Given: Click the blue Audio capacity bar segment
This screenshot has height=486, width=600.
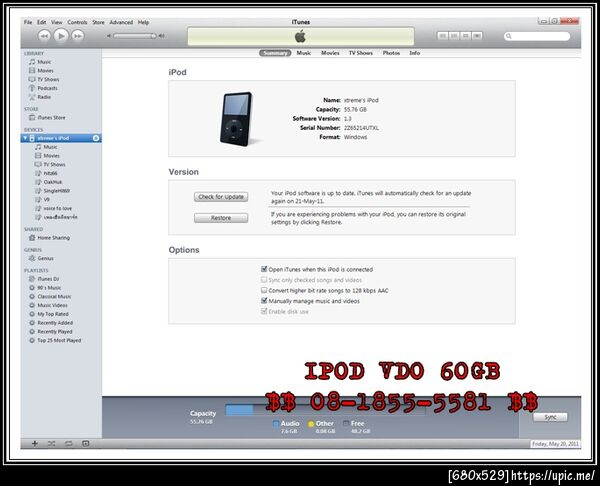Looking at the screenshot, I should point(239,410).
